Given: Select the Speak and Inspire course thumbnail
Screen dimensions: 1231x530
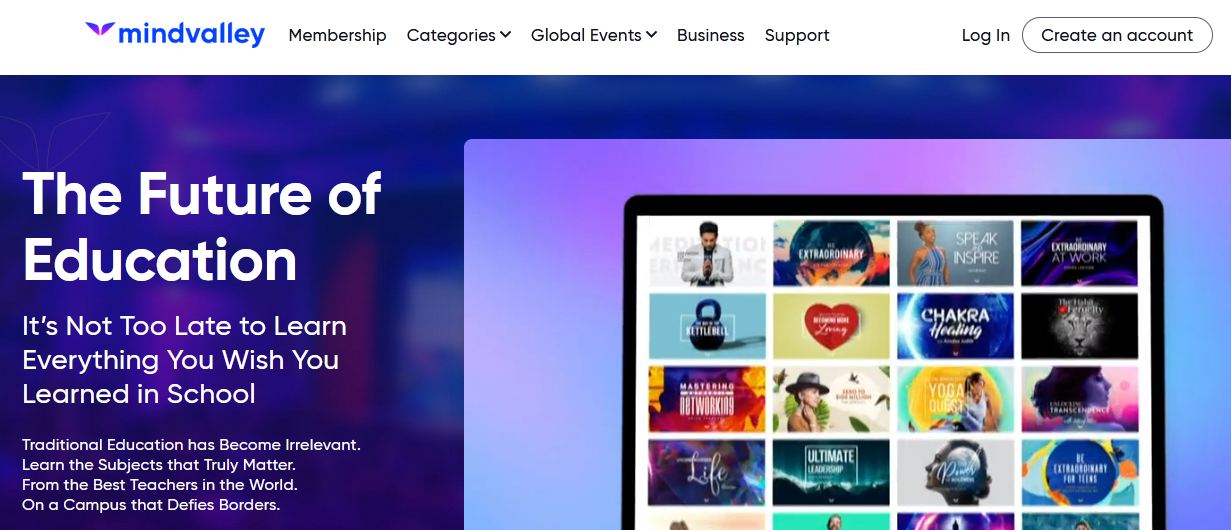Looking at the screenshot, I should 955,253.
